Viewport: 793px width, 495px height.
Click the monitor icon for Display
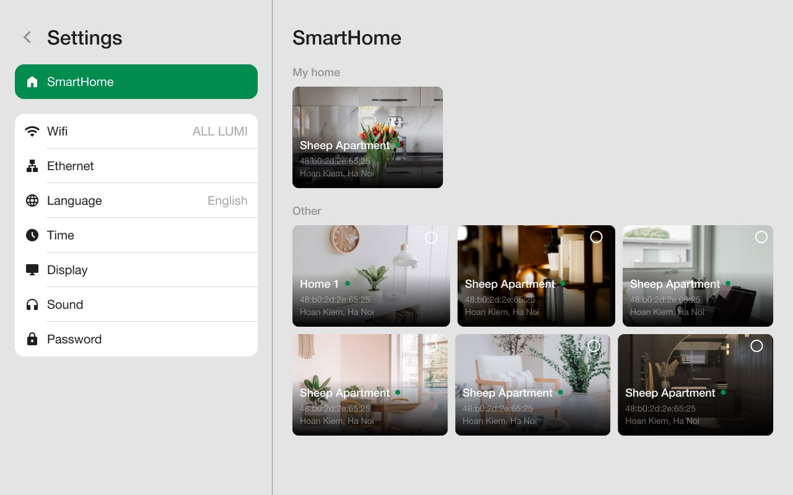click(x=32, y=270)
